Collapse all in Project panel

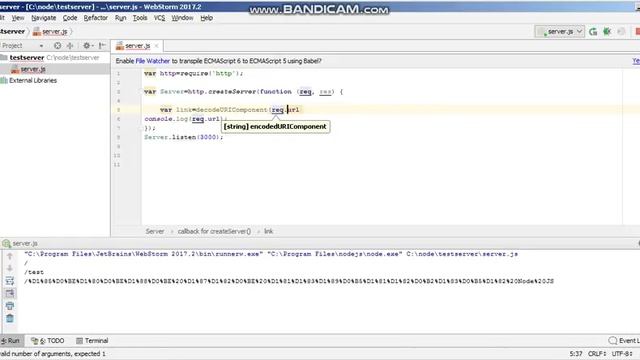(70, 46)
